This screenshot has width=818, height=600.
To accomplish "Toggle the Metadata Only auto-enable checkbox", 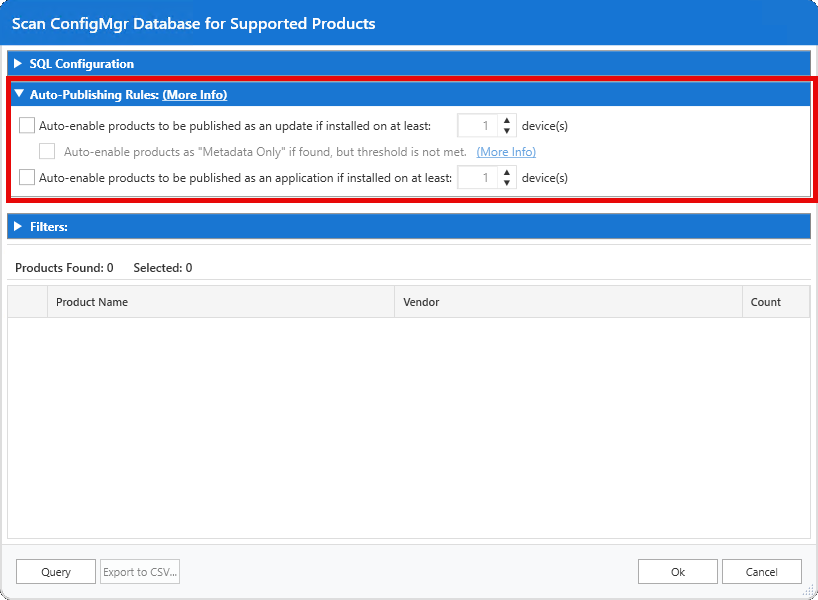I will point(47,152).
